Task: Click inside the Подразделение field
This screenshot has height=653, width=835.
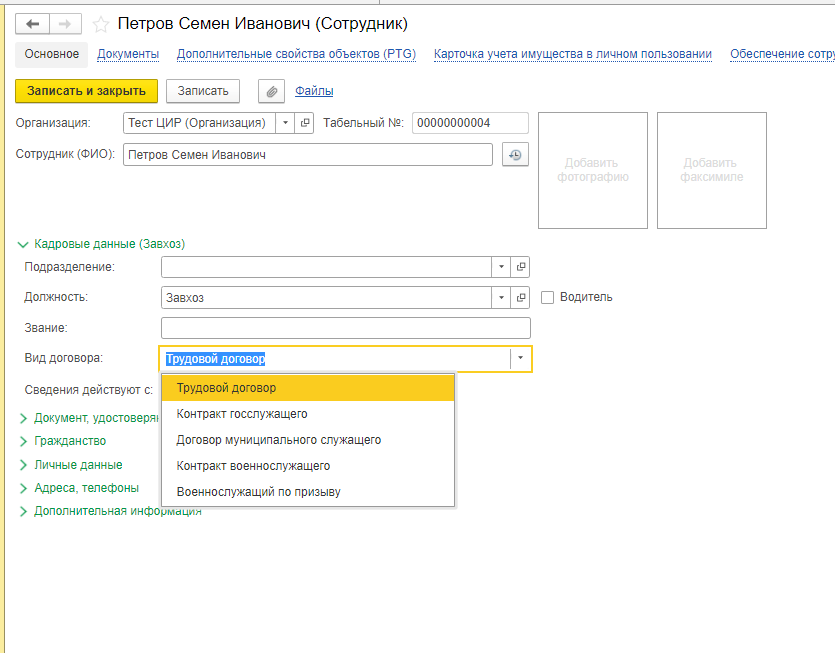Action: click(x=326, y=267)
